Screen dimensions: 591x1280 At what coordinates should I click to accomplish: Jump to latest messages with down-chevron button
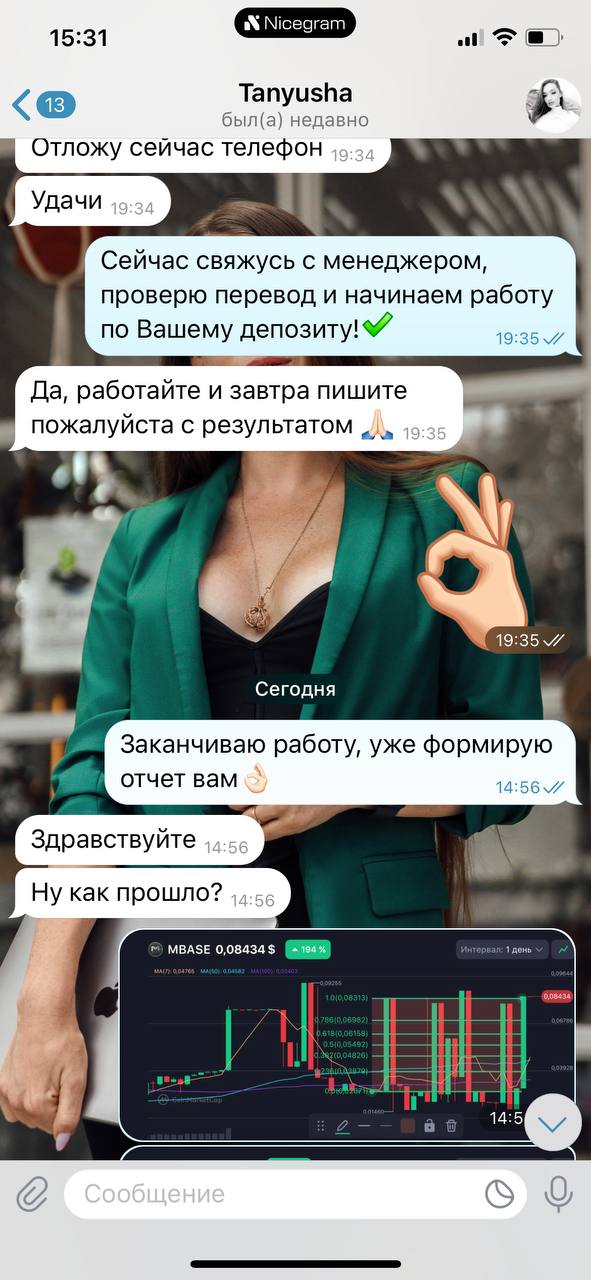553,1123
